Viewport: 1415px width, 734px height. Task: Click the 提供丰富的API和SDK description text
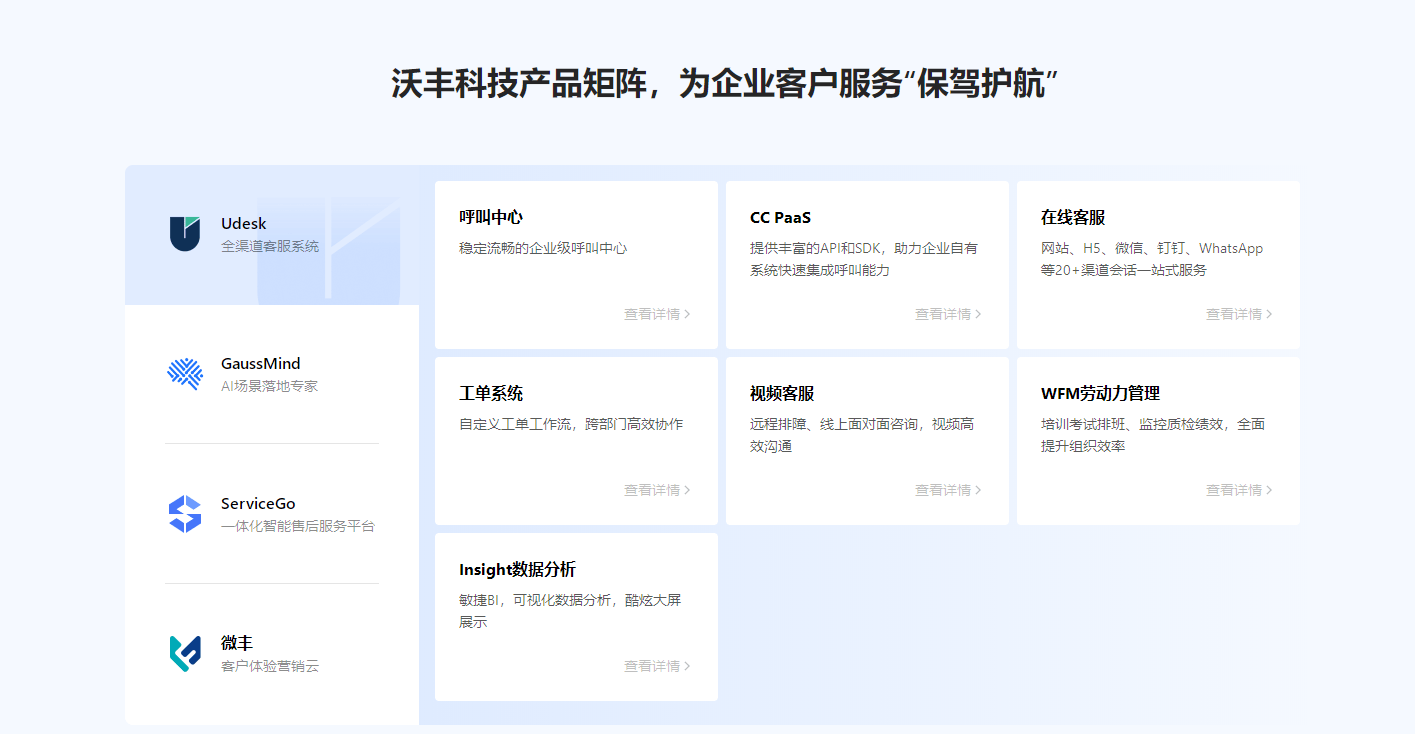(x=864, y=259)
